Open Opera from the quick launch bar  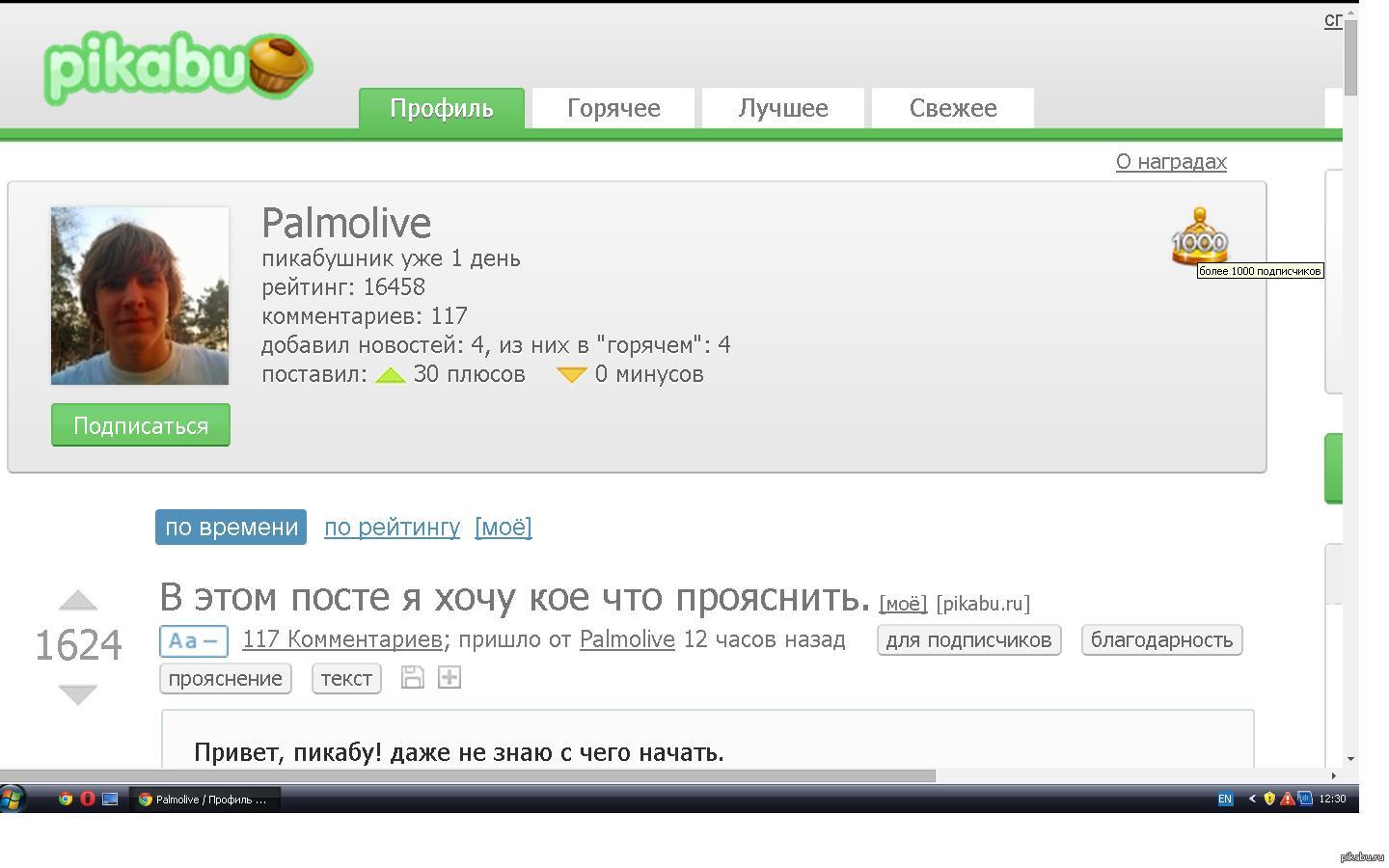point(88,799)
